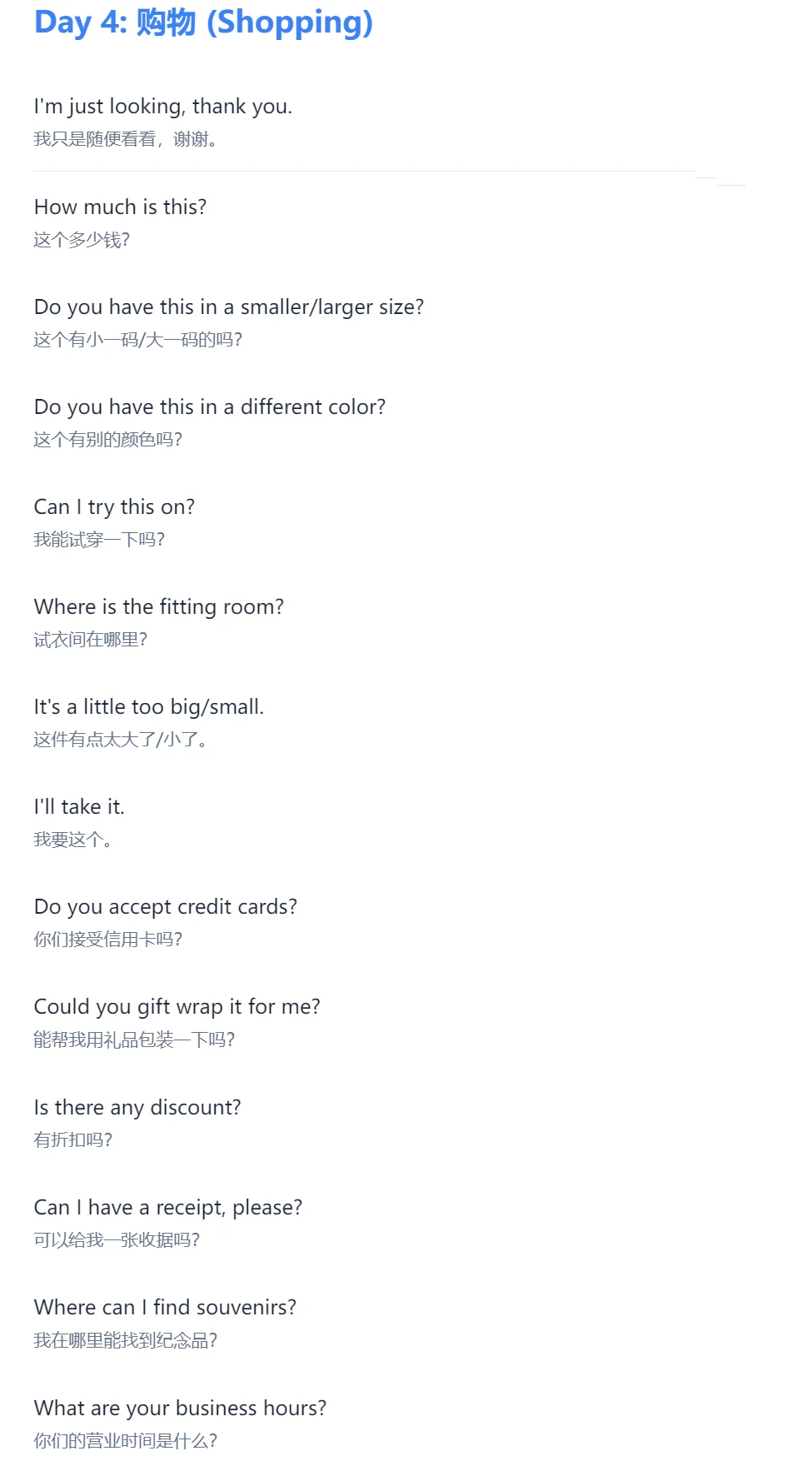The width and height of the screenshot is (812, 1476).
Task: Click the phrase 'Can I try this on?'
Action: click(114, 506)
